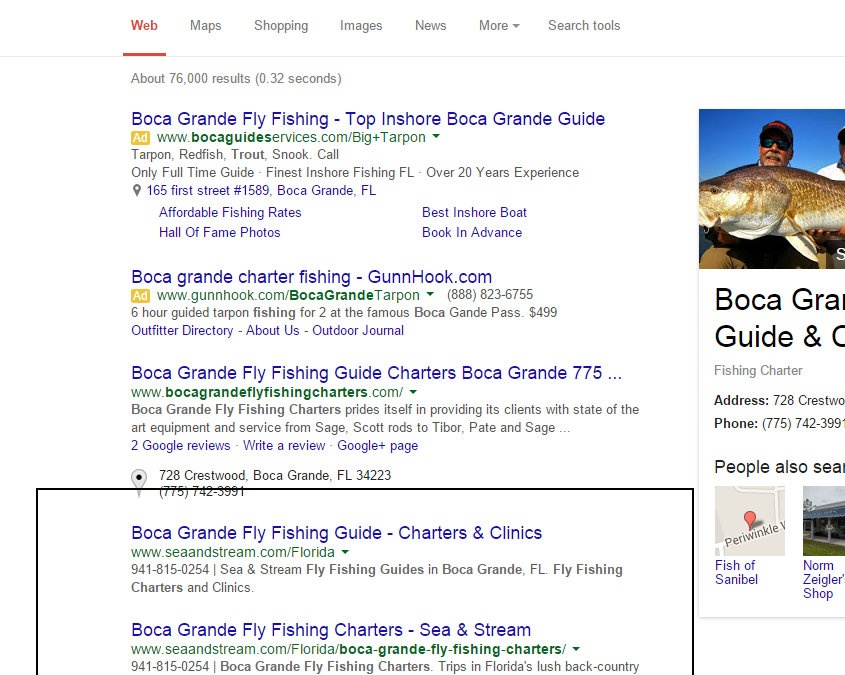
Task: Click the Norm Zeigler's Shop photo thumbnail
Action: [824, 520]
